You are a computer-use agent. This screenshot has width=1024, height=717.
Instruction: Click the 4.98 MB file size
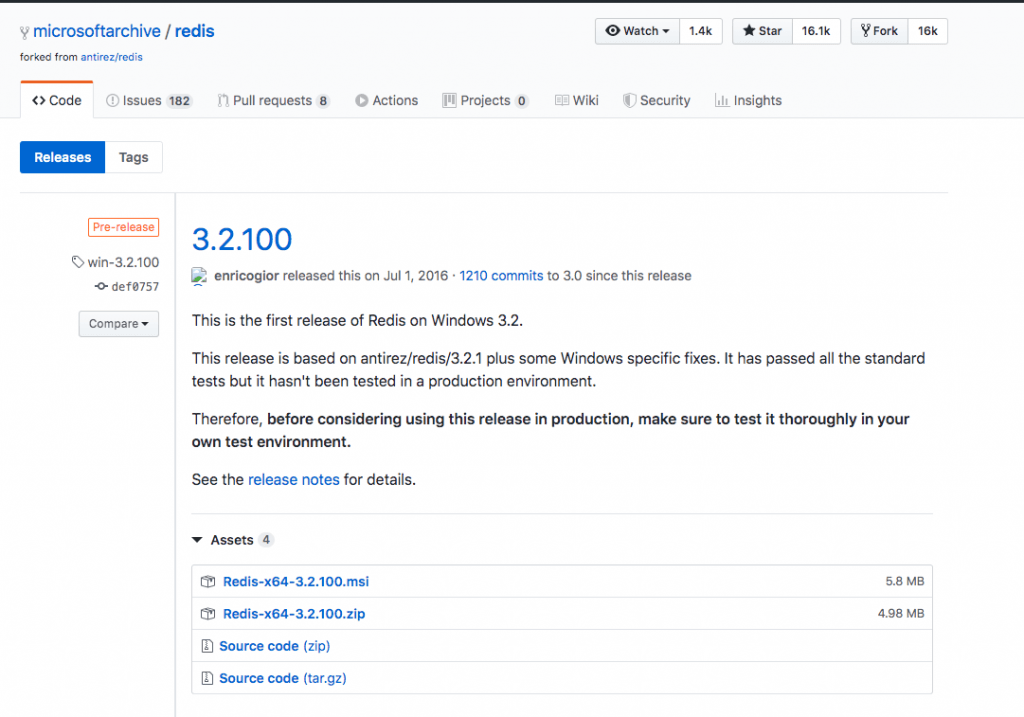(901, 613)
